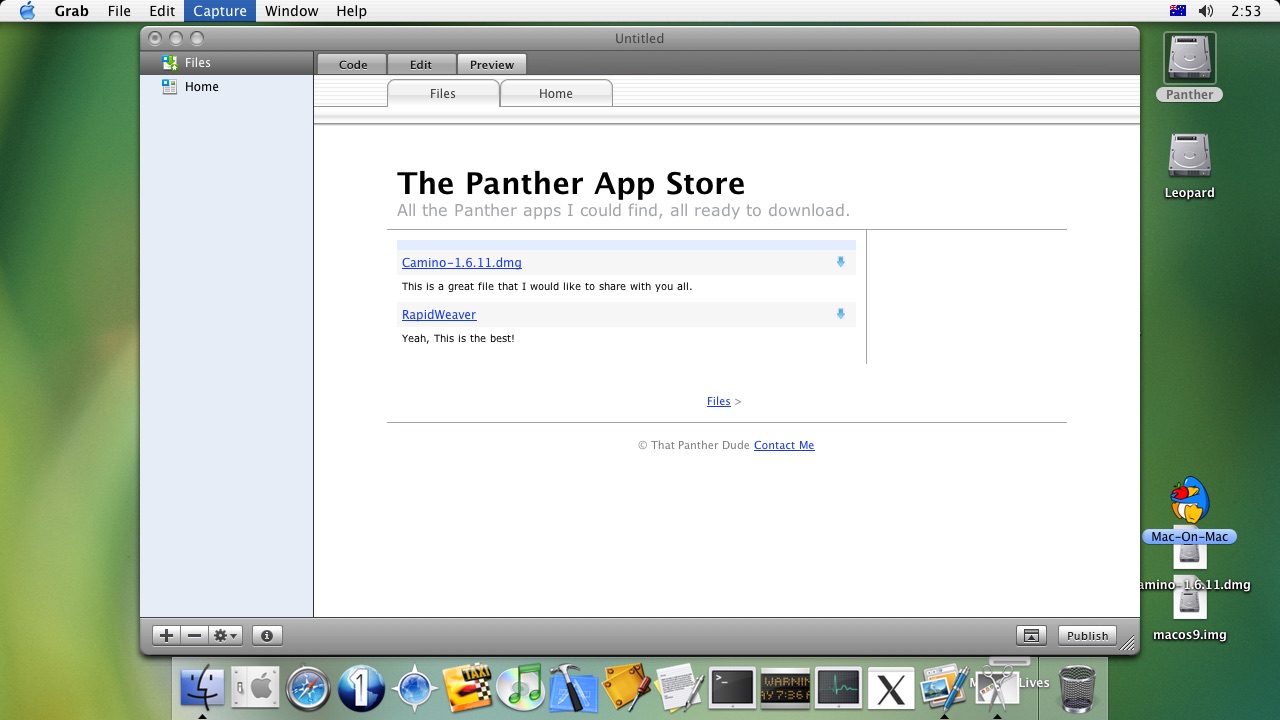Open Xcode hammer icon in the Dock
Image resolution: width=1280 pixels, height=720 pixels.
click(574, 688)
